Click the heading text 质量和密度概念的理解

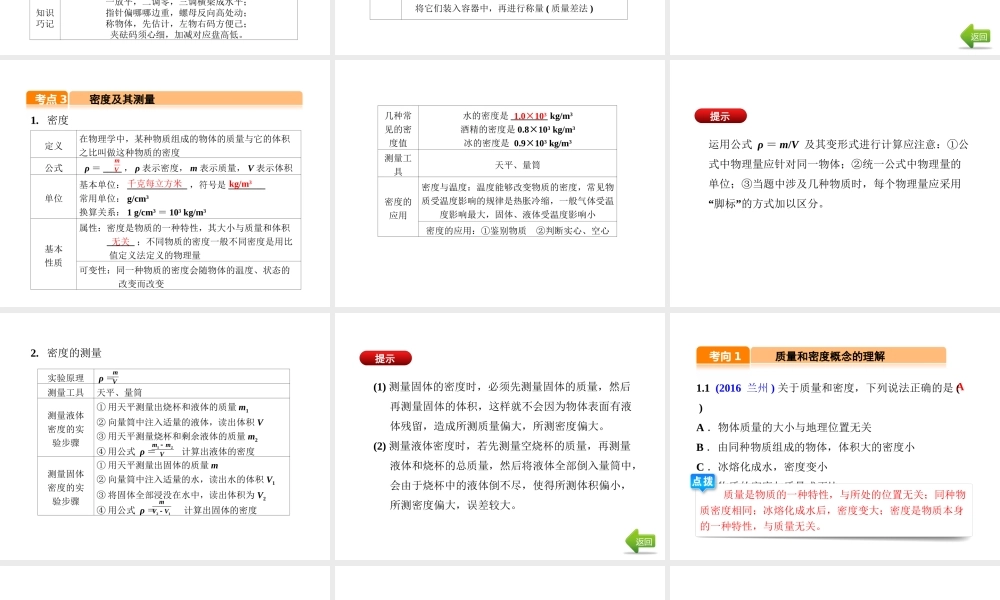(830, 356)
